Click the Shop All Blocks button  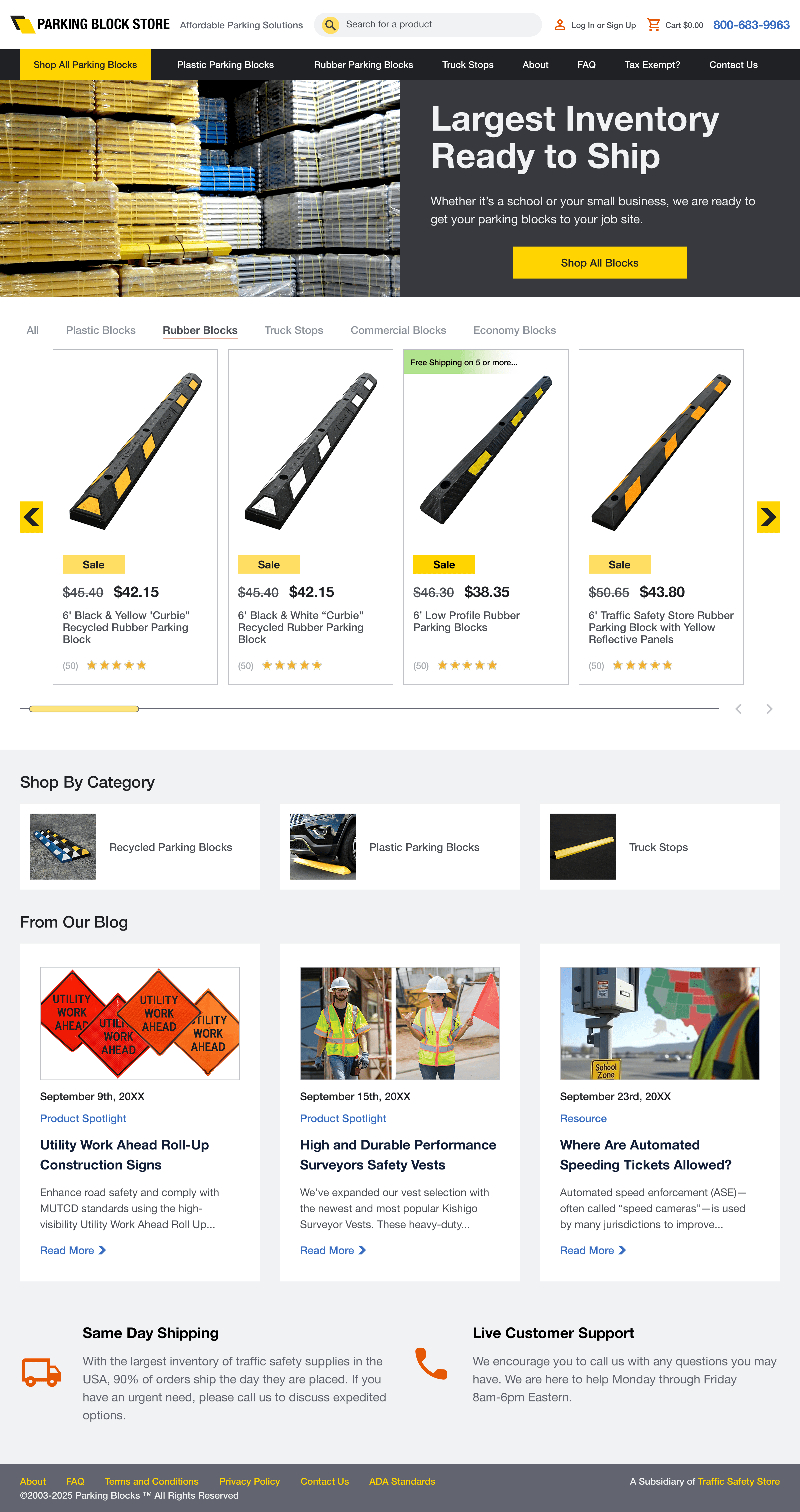click(x=600, y=262)
